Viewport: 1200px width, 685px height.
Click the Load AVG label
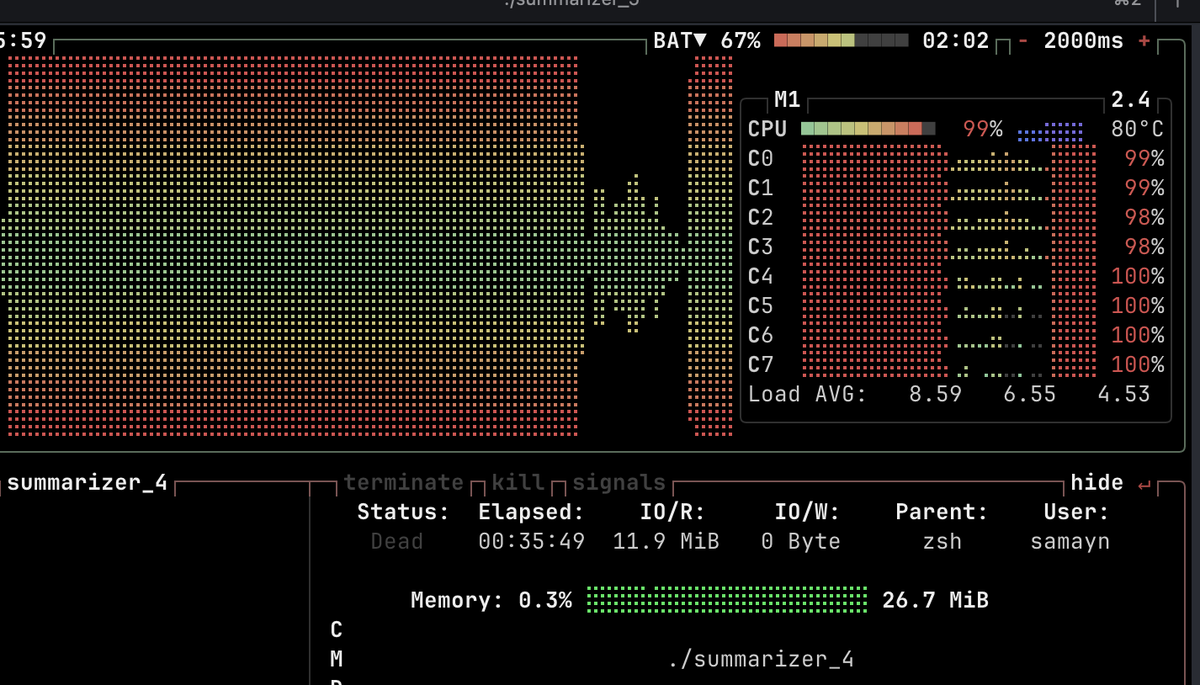[x=807, y=394]
